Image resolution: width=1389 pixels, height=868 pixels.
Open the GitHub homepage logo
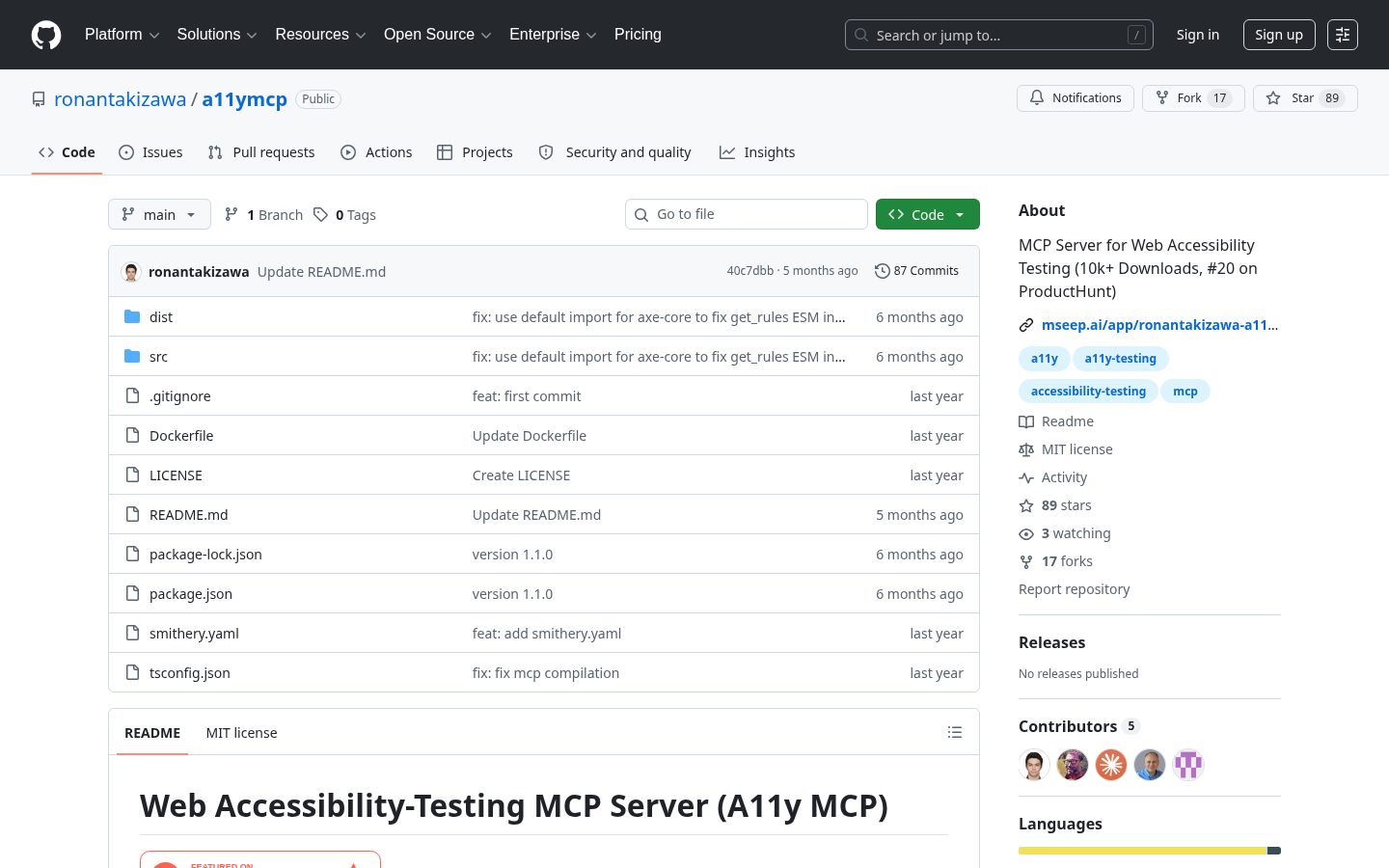46,35
